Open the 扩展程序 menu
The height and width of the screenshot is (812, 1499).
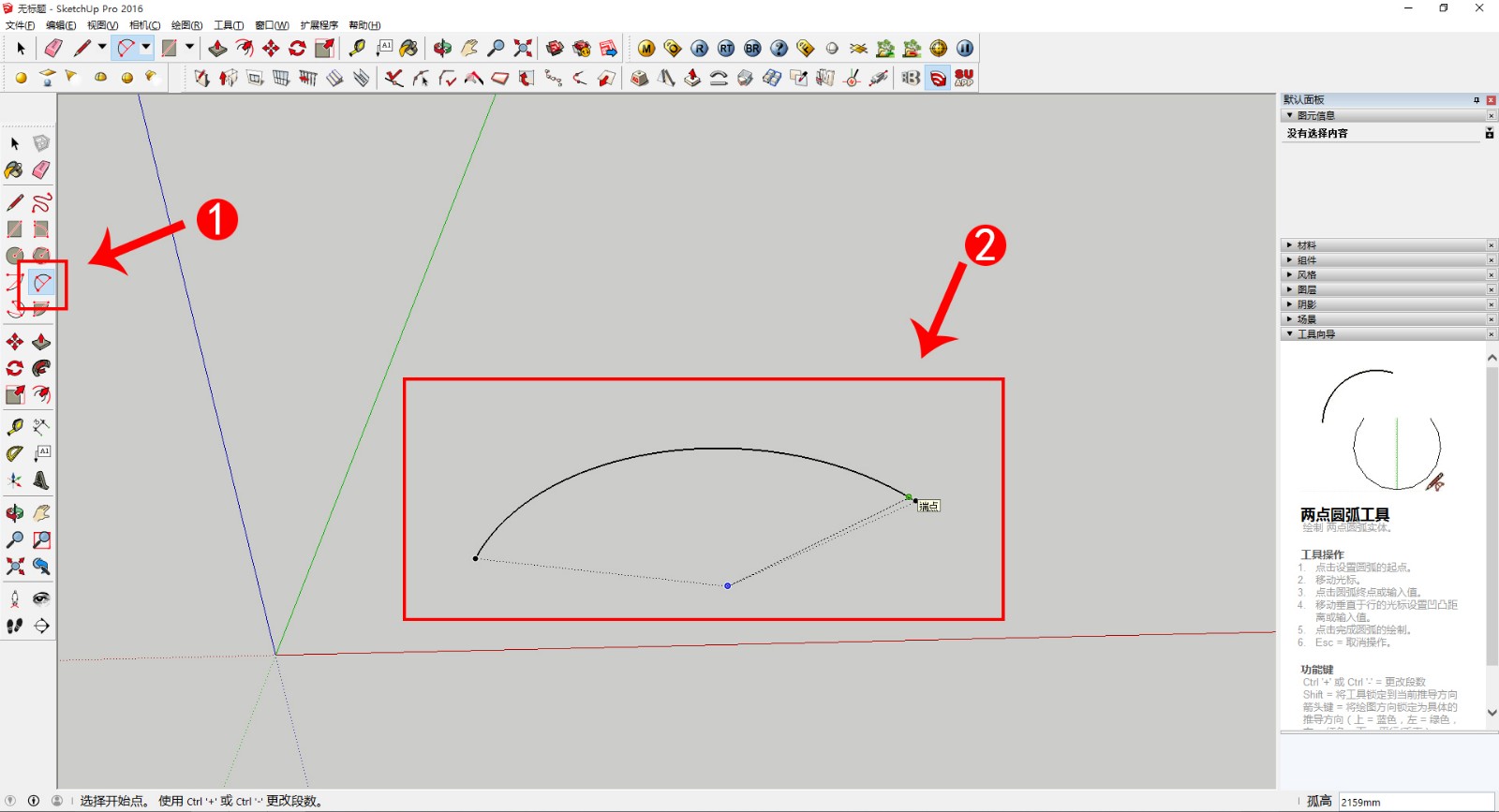coord(319,25)
